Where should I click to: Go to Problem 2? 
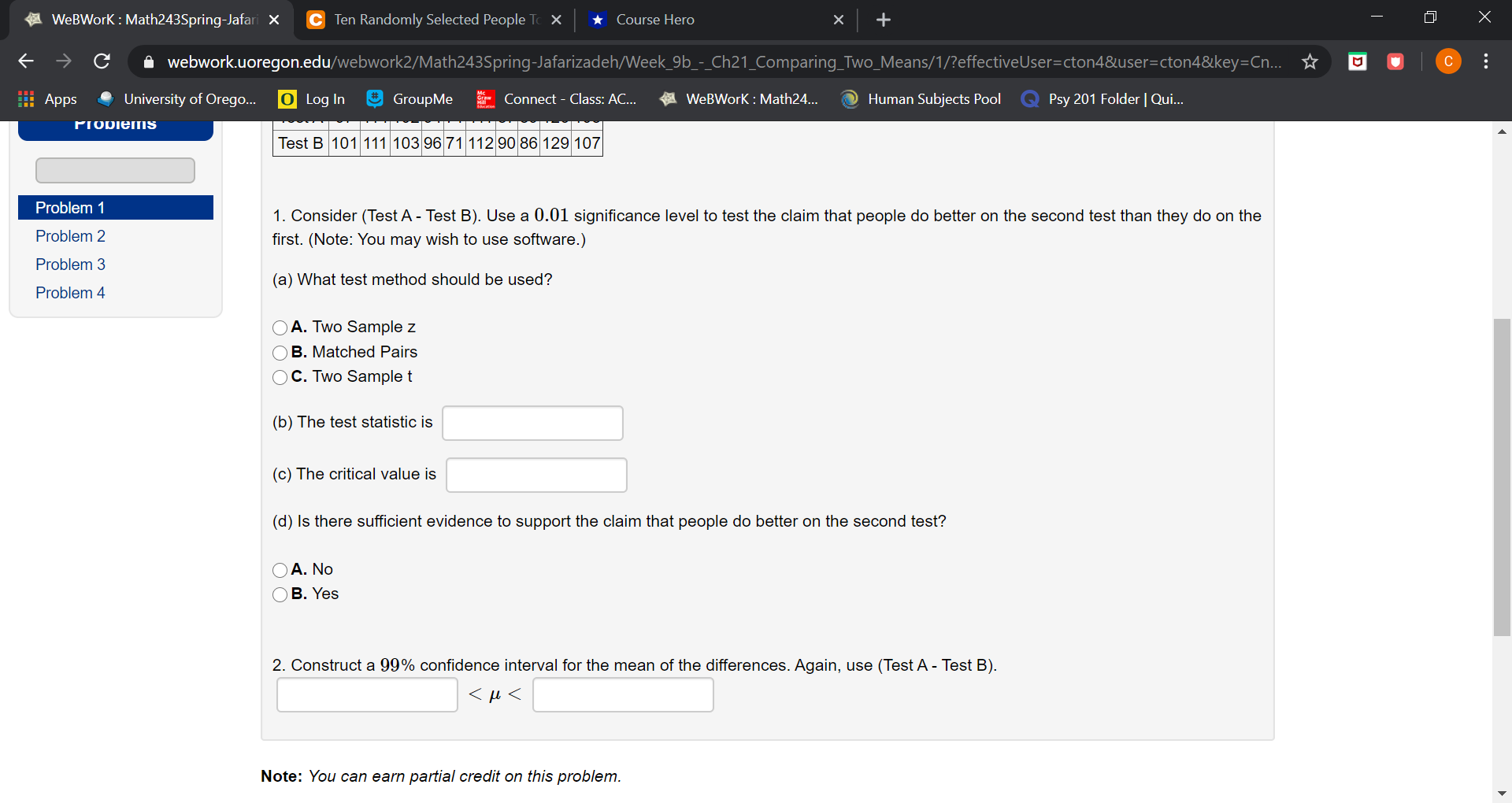70,236
